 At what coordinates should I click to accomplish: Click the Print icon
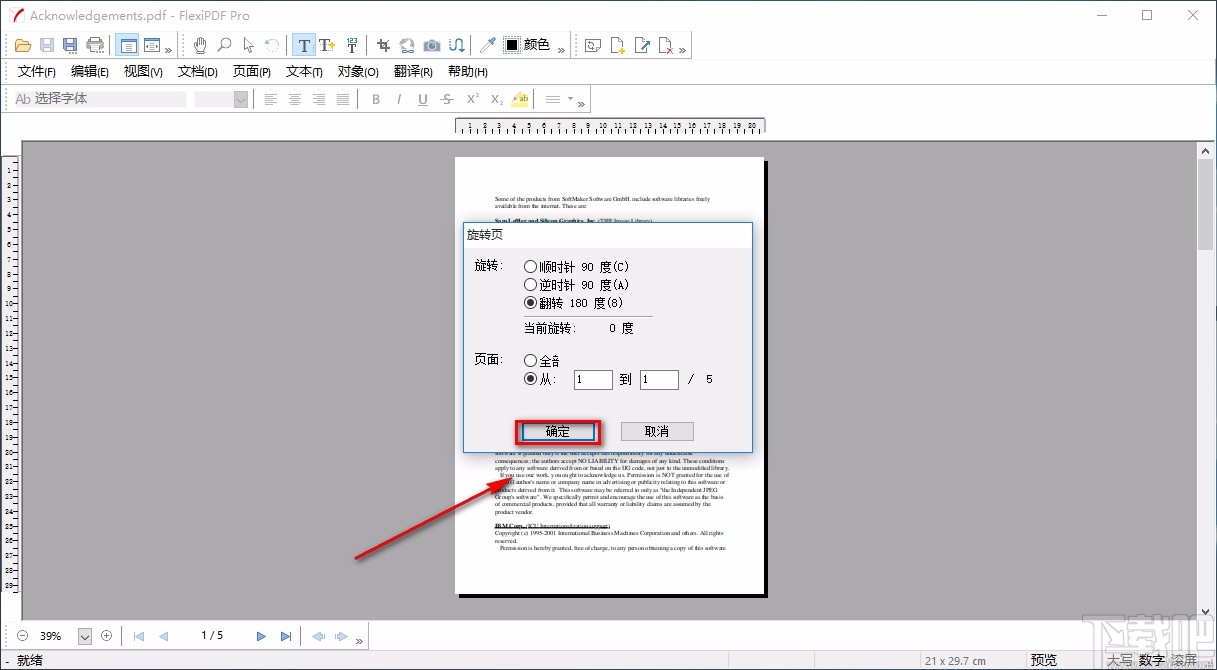[x=95, y=45]
